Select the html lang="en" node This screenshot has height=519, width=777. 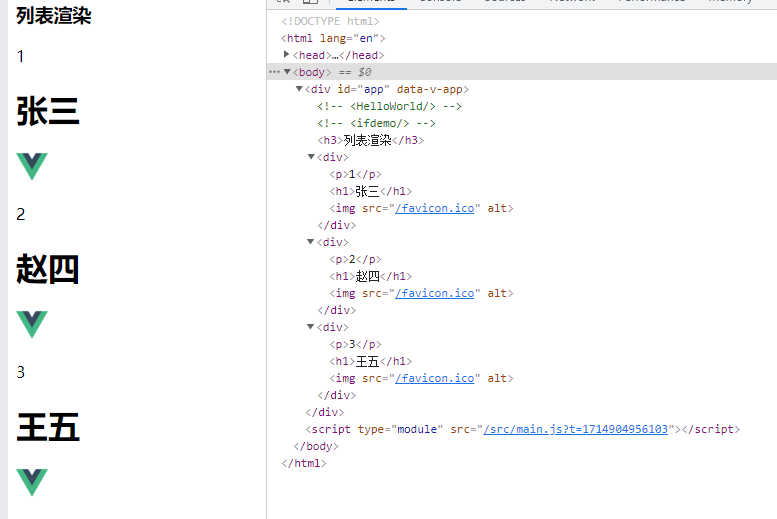coord(333,38)
